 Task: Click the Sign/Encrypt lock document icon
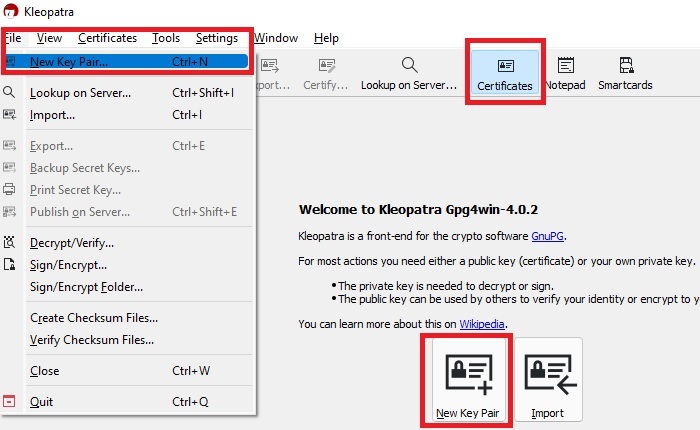[x=9, y=264]
